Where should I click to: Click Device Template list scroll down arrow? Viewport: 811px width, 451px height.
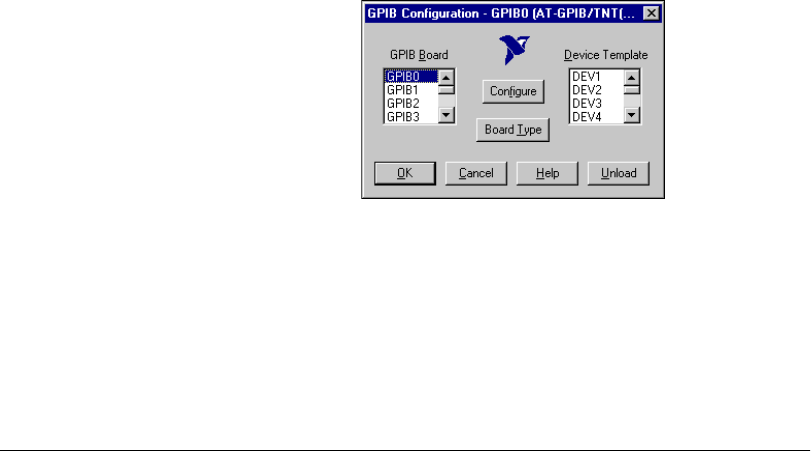pos(632,115)
